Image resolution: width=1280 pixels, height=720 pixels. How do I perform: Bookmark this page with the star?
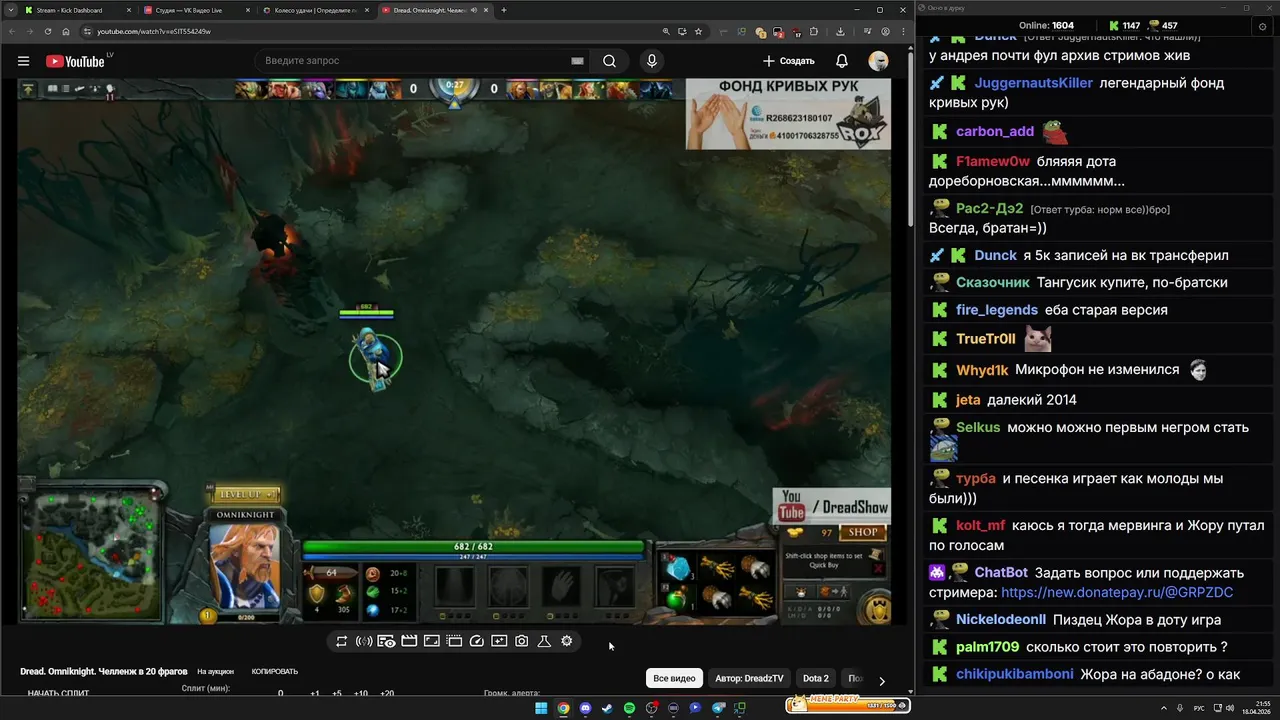click(x=698, y=31)
